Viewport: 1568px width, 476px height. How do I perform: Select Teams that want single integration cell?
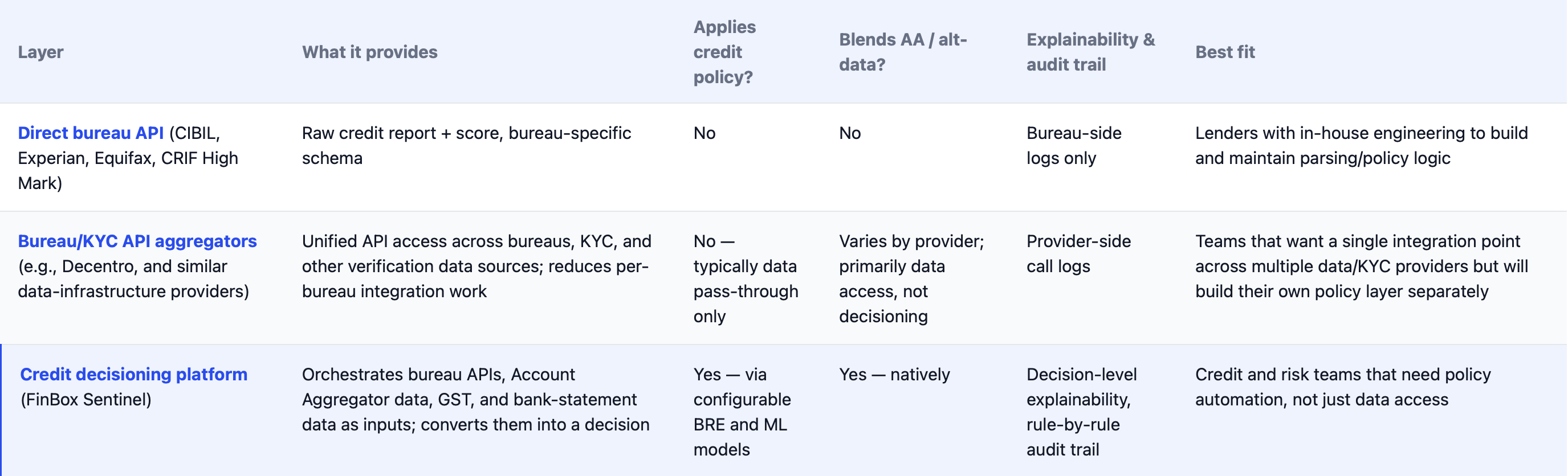(1362, 266)
